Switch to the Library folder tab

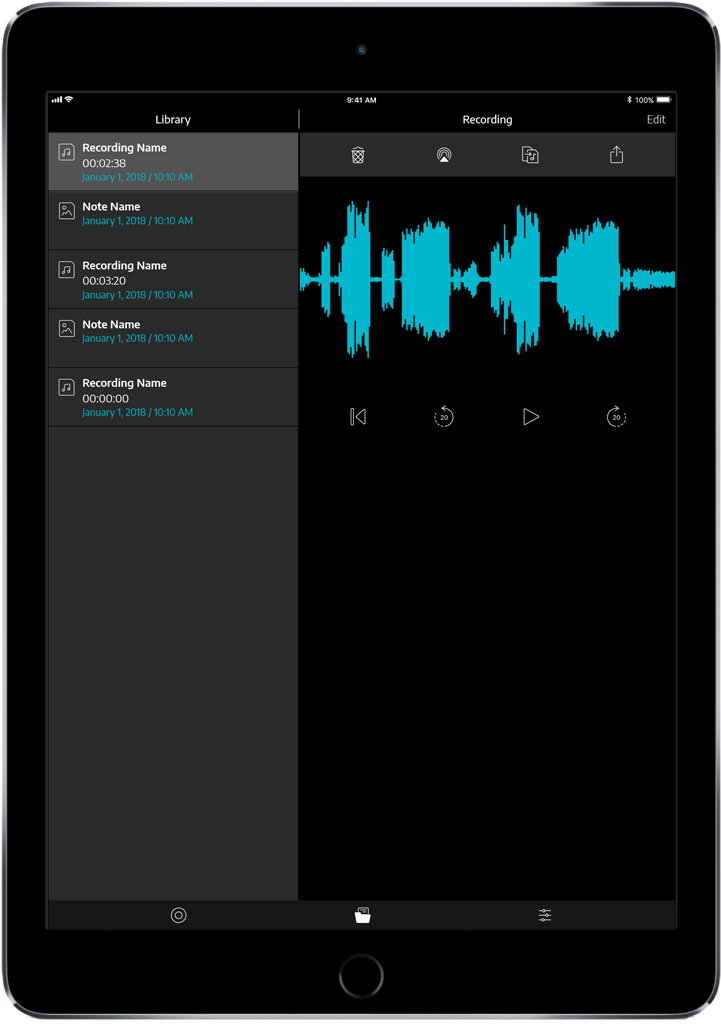[x=362, y=915]
